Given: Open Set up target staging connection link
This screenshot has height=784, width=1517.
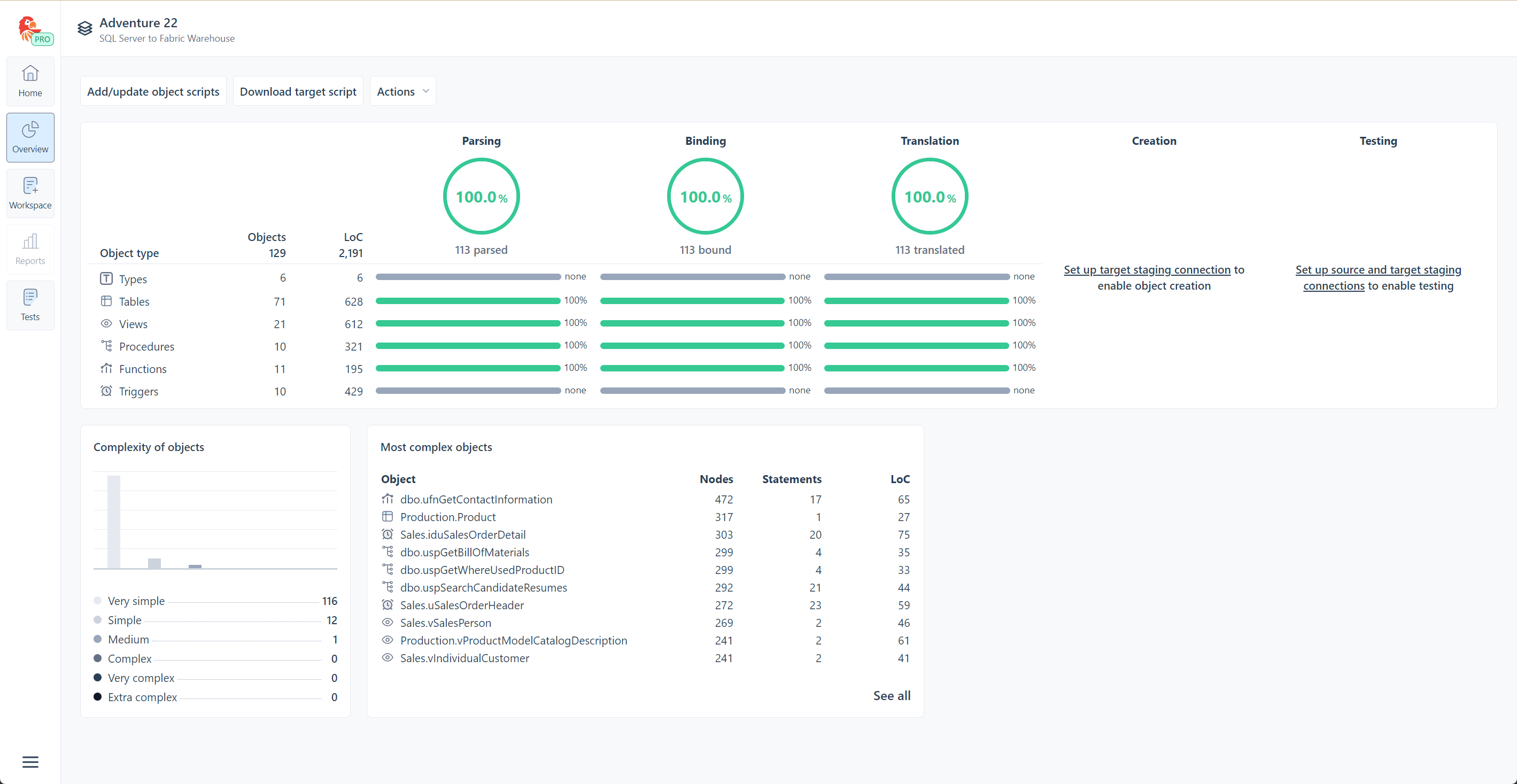Looking at the screenshot, I should pyautogui.click(x=1147, y=269).
